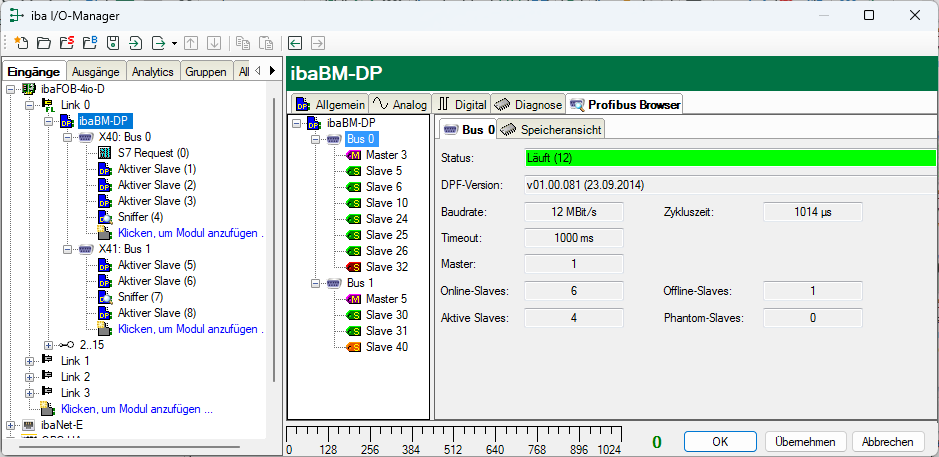Open the Analog module tab
The image size is (939, 457).
(x=399, y=104)
